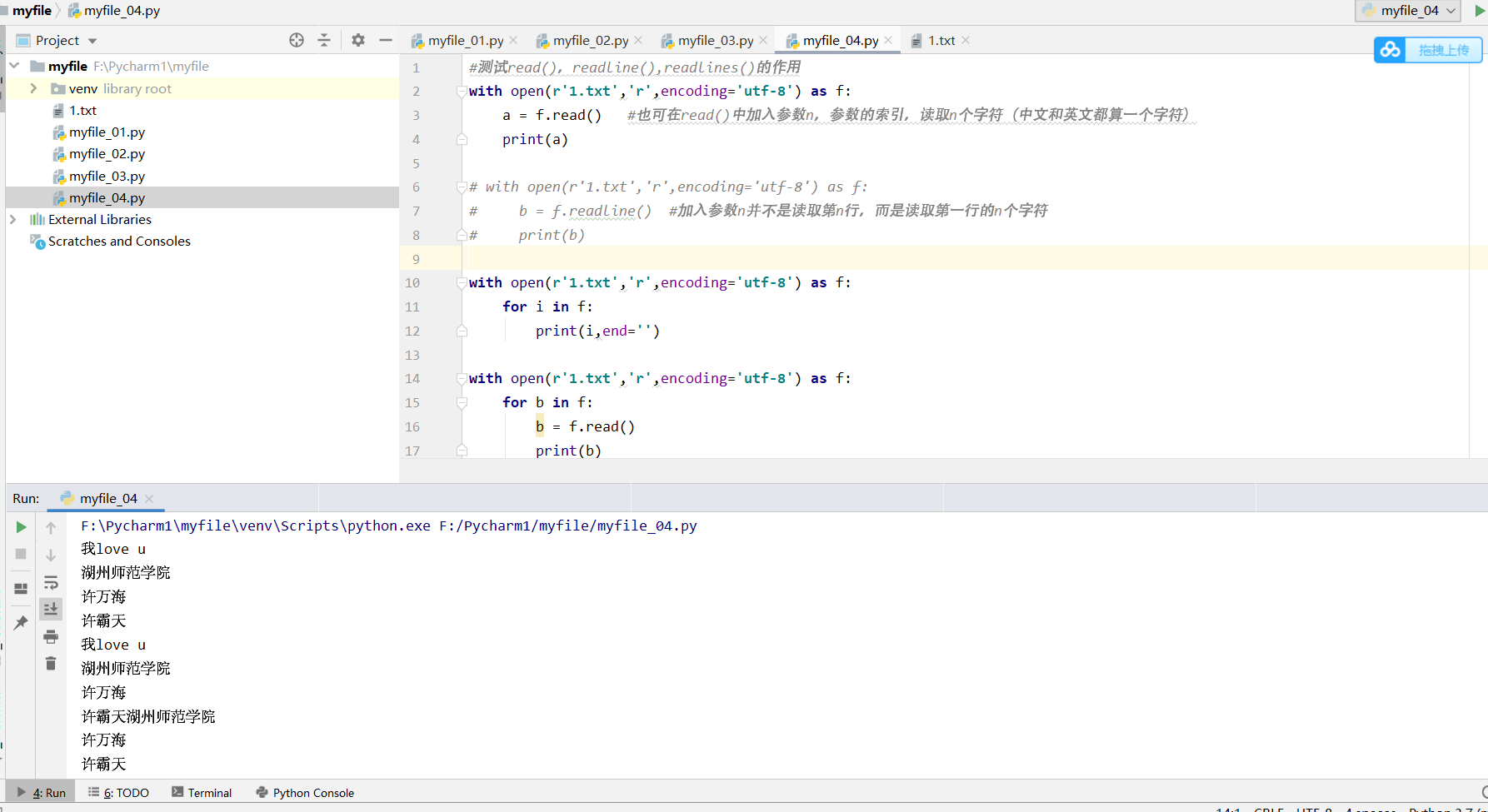This screenshot has width=1488, height=812.
Task: Toggle scroll to end of output
Action: point(51,609)
